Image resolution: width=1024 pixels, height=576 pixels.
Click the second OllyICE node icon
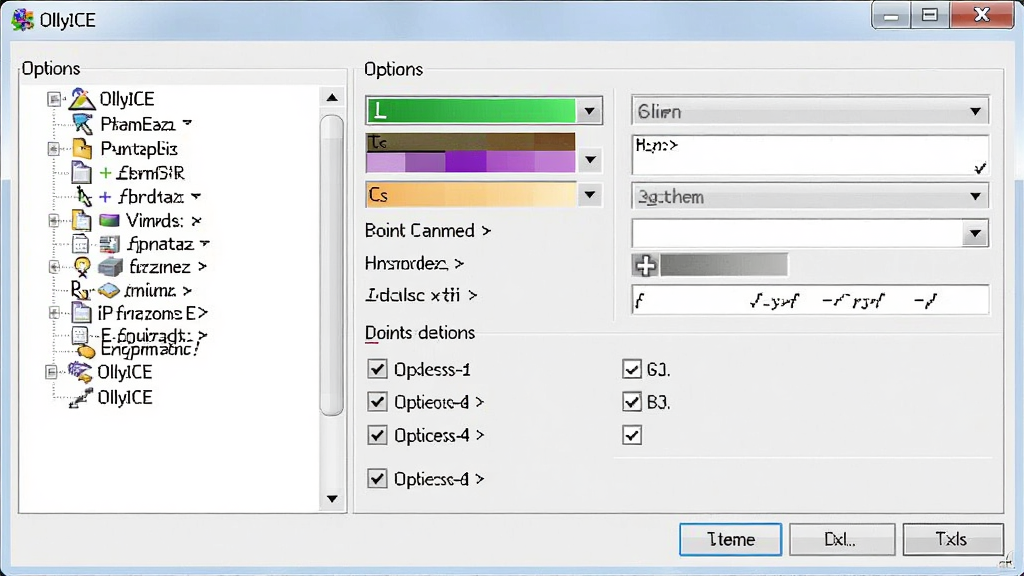tap(80, 372)
